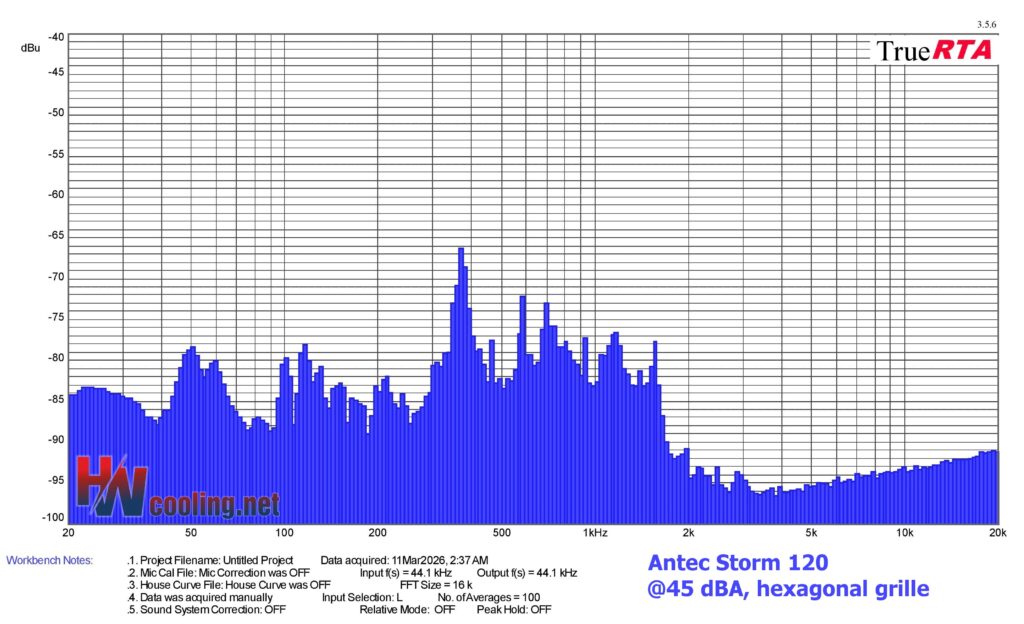Click the dBu axis unit label
The image size is (1024, 624).
pyautogui.click(x=30, y=47)
